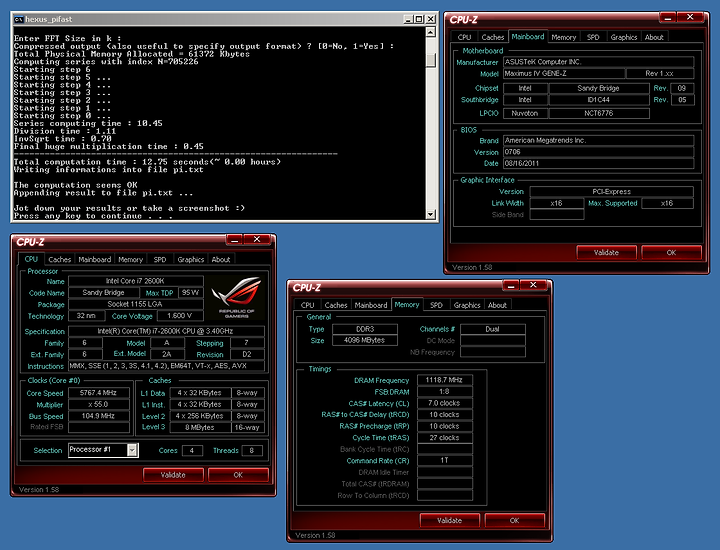Click the memory Size value 4096 MBytes
Viewport: 720px width, 550px height.
click(x=365, y=340)
